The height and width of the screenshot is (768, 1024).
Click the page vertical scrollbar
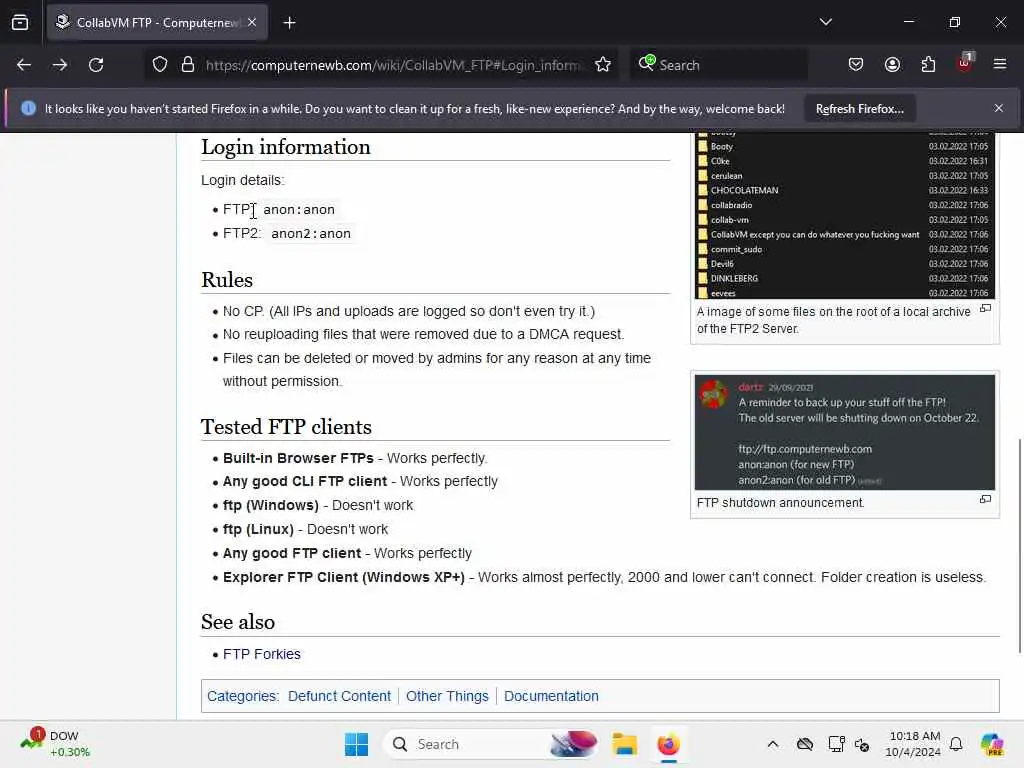click(x=1020, y=545)
